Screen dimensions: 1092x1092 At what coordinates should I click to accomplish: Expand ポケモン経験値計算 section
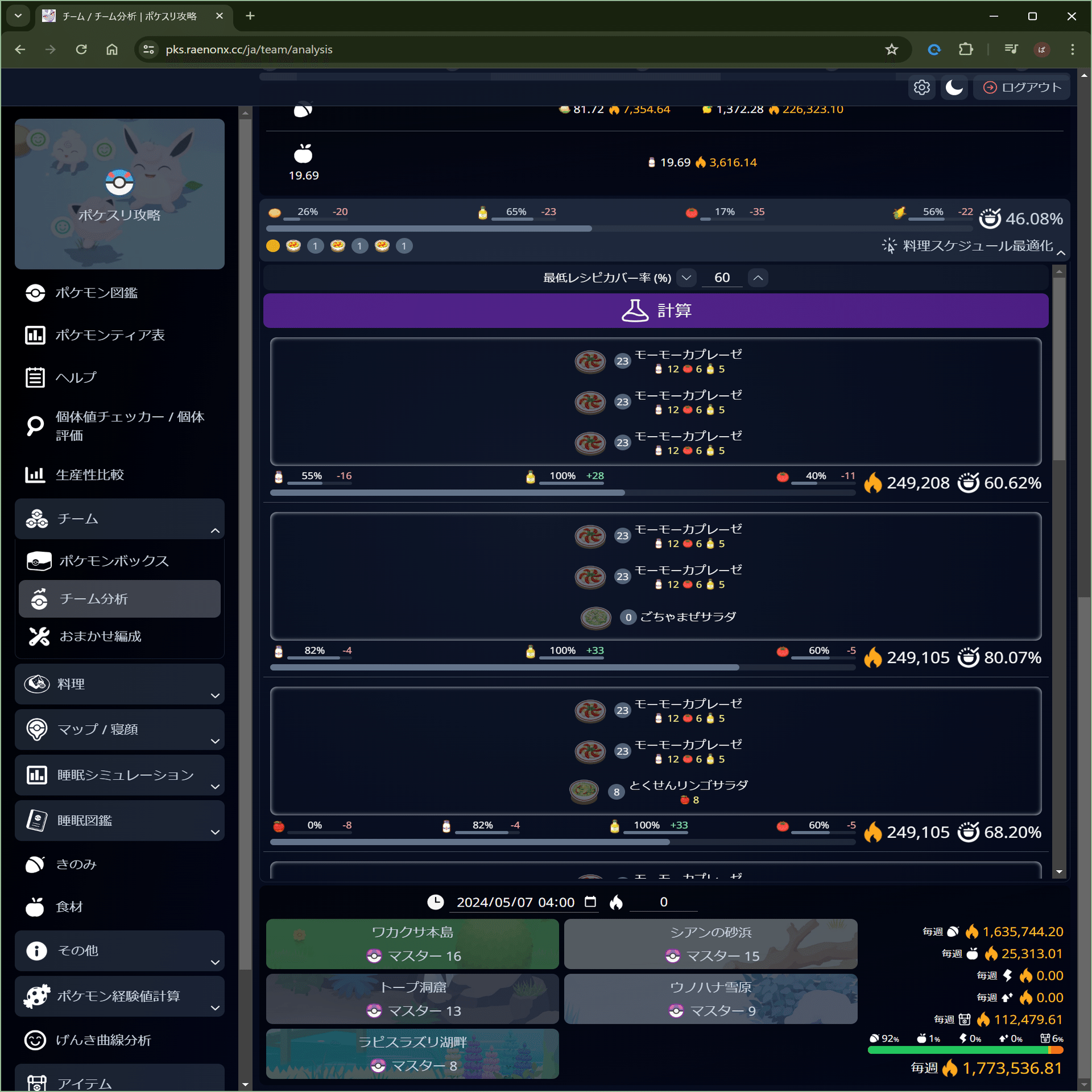click(119, 996)
